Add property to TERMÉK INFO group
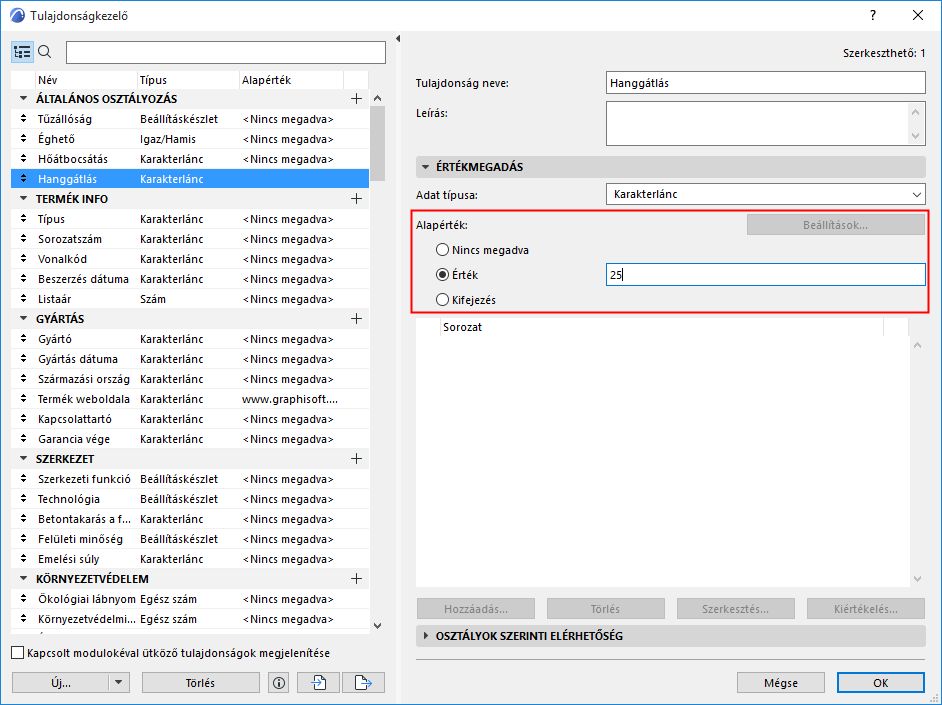Screen dimensions: 942x705 [356, 199]
